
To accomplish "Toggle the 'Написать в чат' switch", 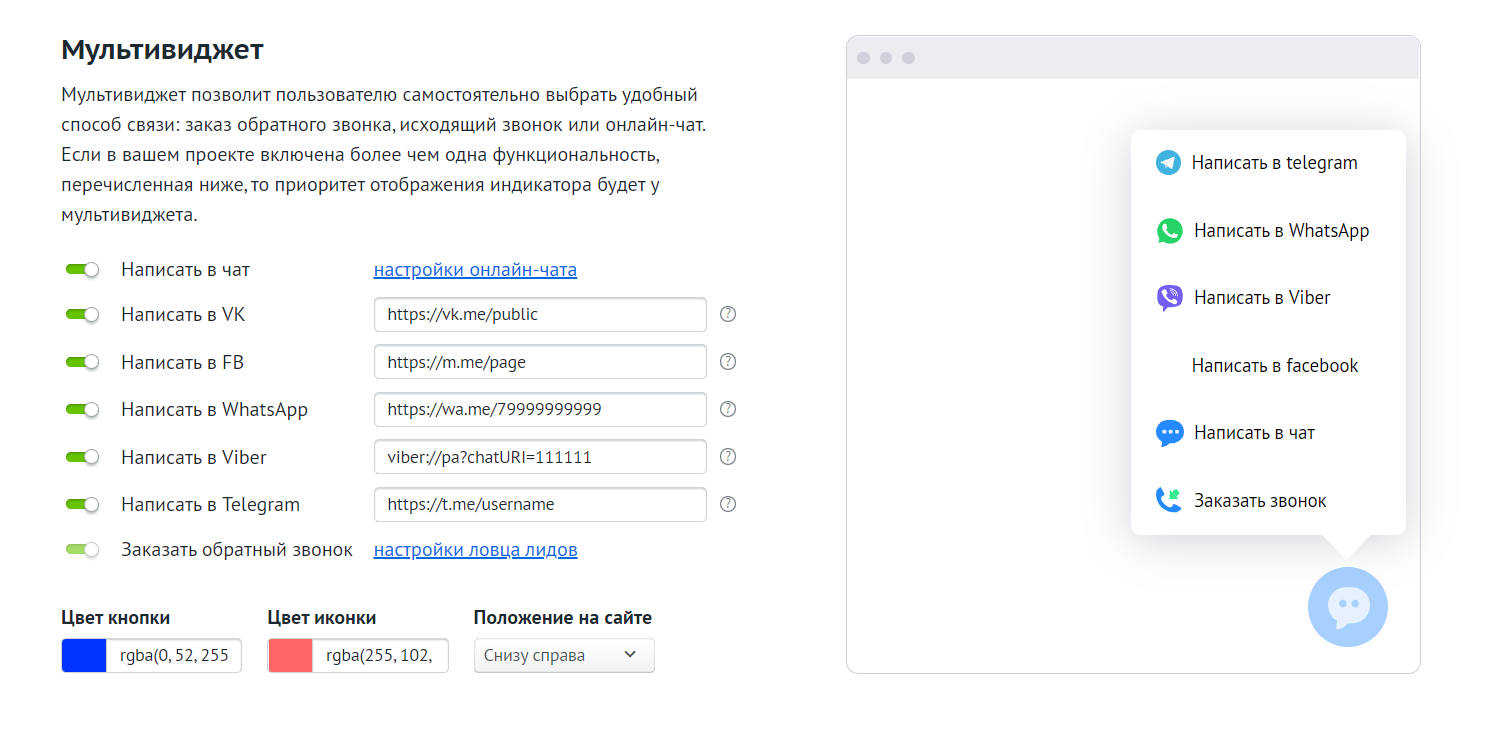I will point(83,270).
